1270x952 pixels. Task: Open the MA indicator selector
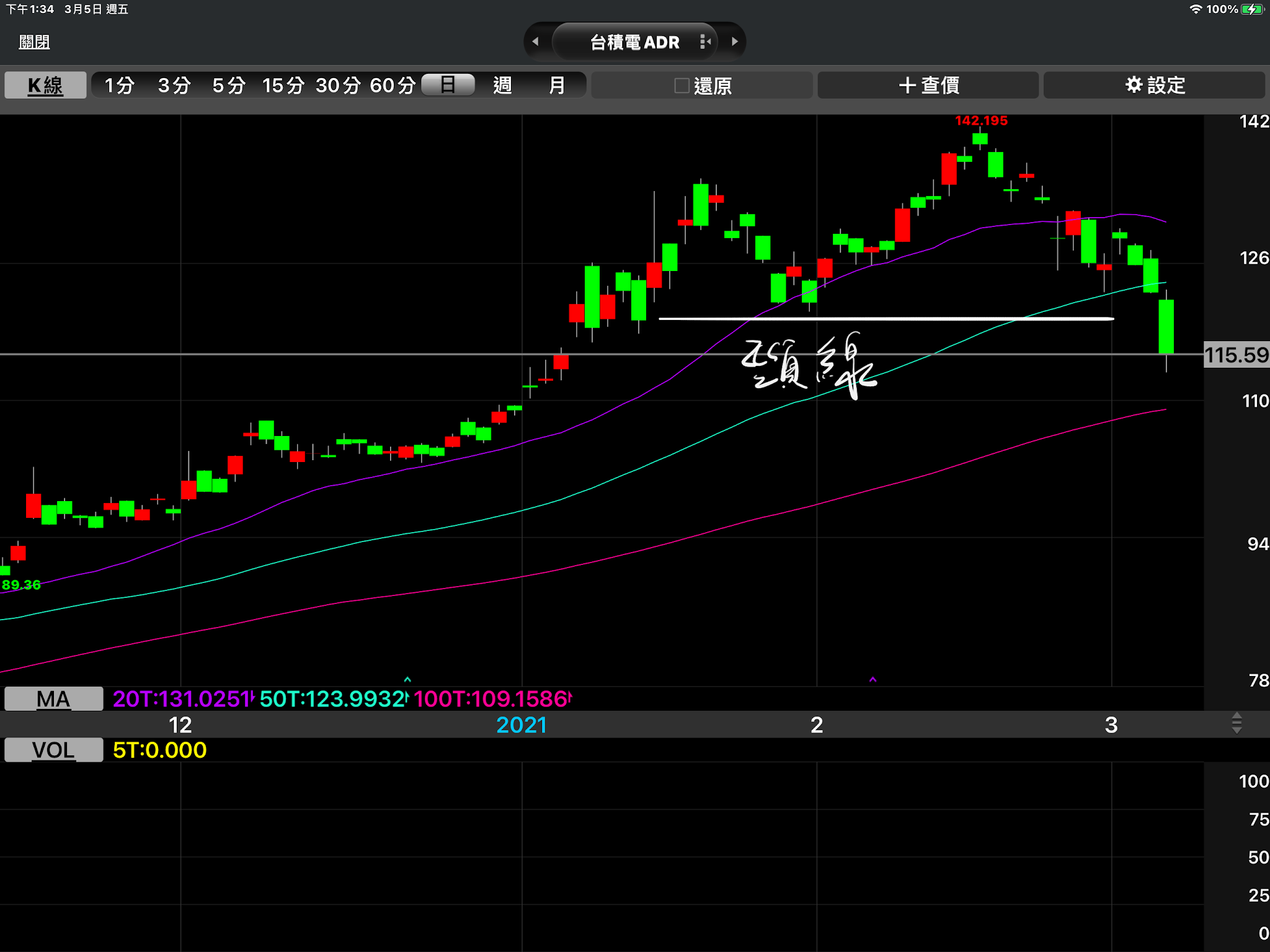(53, 699)
